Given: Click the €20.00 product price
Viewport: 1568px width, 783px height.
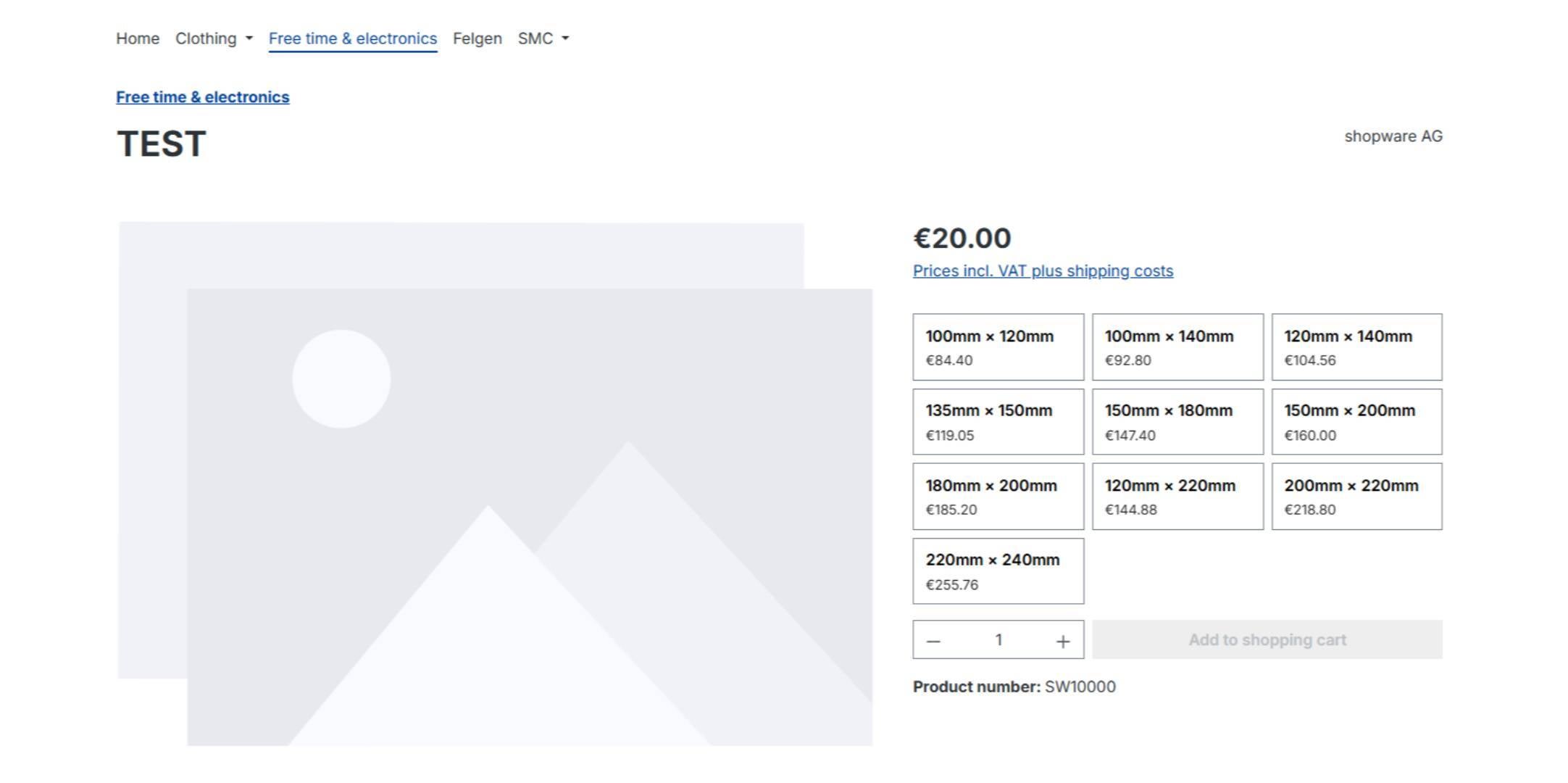Looking at the screenshot, I should (962, 238).
